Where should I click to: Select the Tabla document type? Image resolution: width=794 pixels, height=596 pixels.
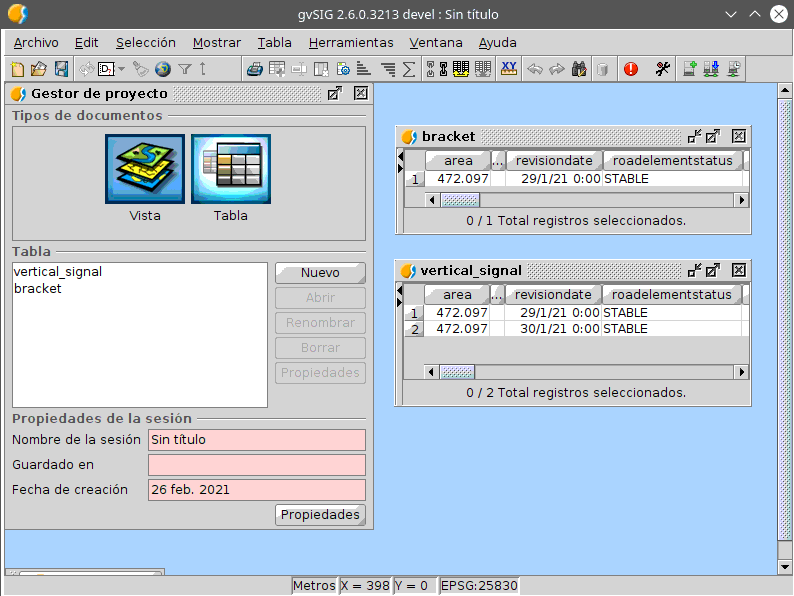click(231, 169)
